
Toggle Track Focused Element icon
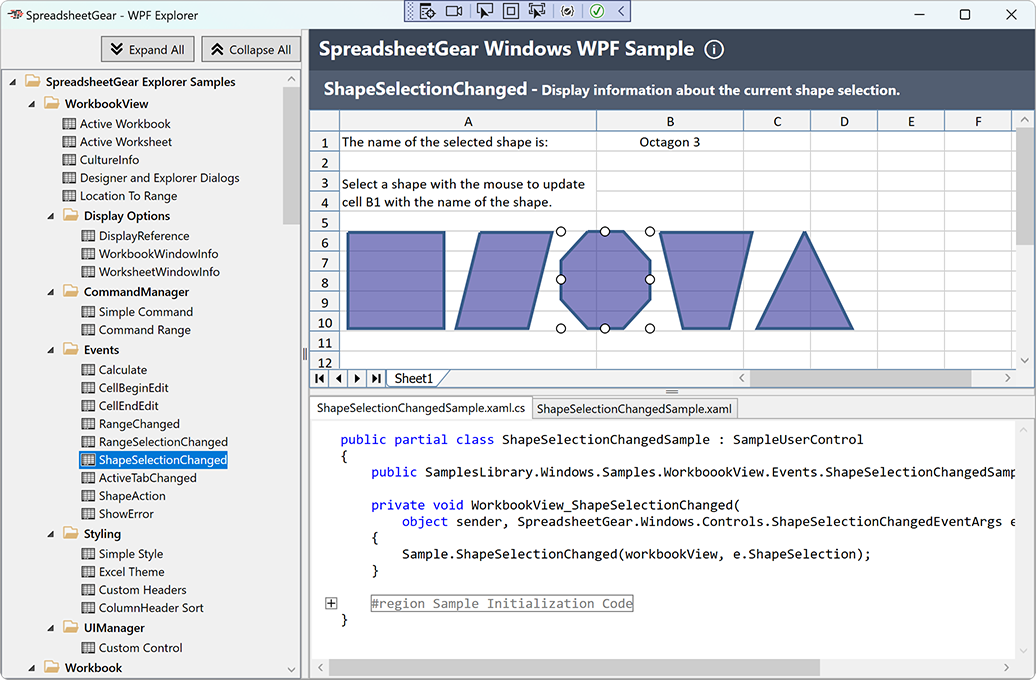(536, 11)
